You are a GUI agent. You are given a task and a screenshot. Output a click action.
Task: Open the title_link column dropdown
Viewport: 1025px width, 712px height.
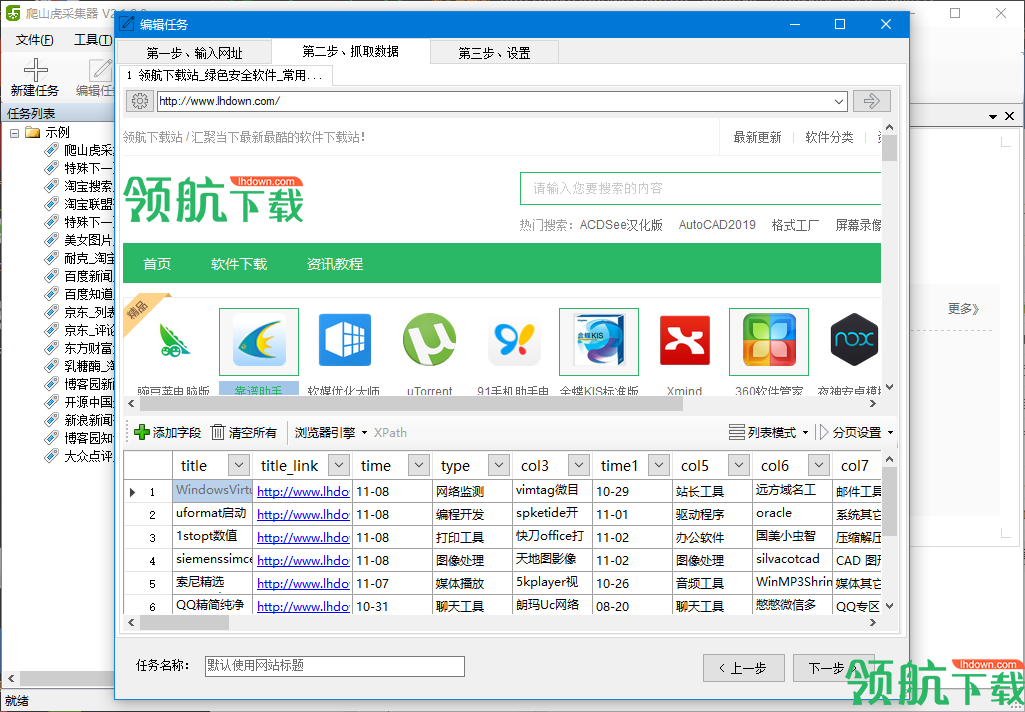click(x=339, y=466)
